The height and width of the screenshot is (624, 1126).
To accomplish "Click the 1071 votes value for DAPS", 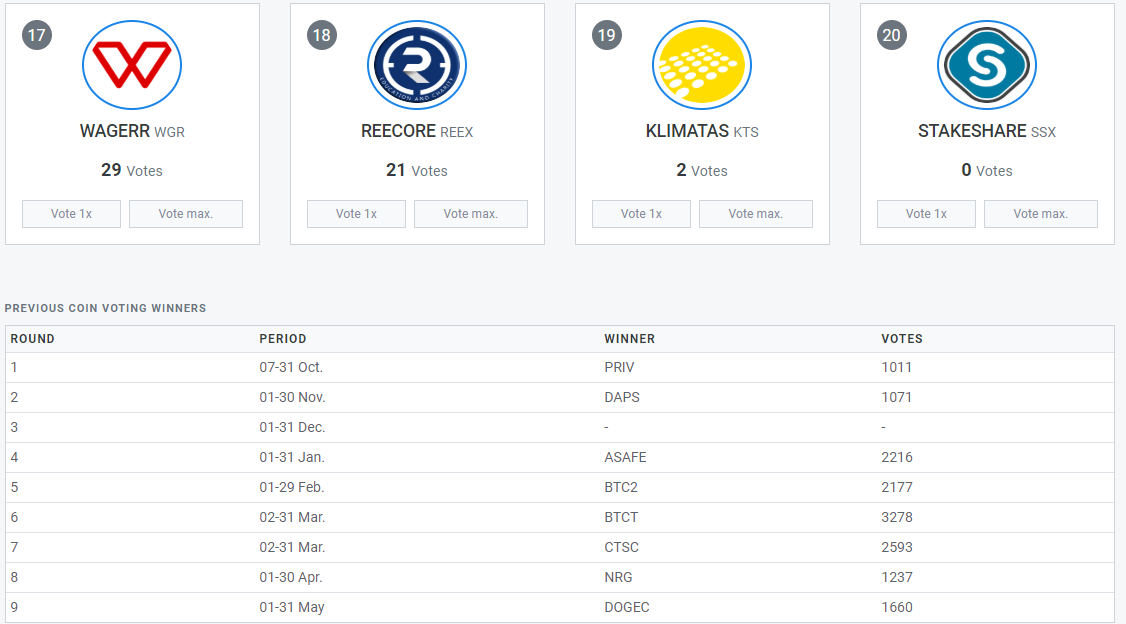I will (896, 398).
